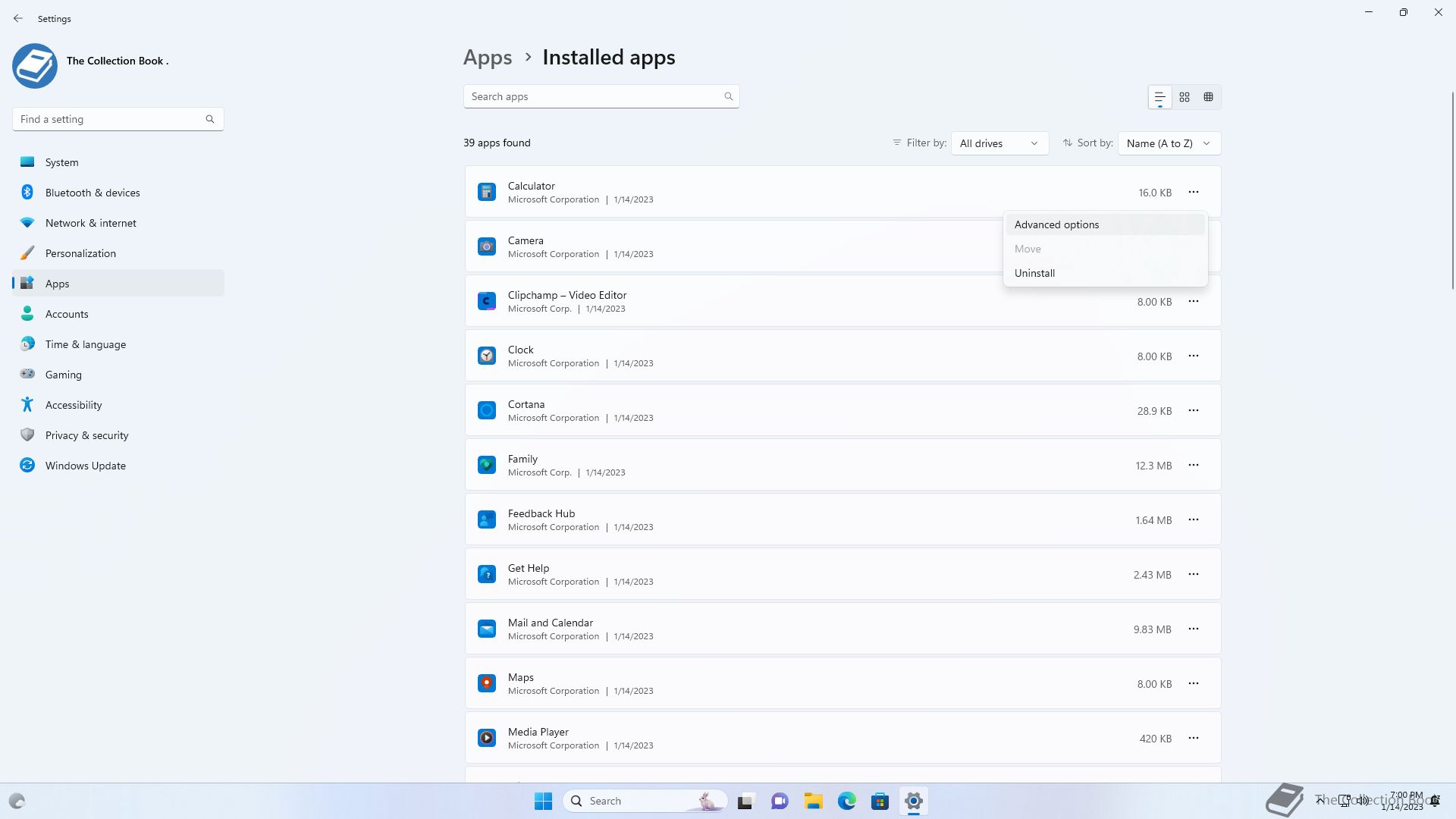Screen dimensions: 1456x819
Task: Click the Find a setting field
Action: click(x=110, y=119)
